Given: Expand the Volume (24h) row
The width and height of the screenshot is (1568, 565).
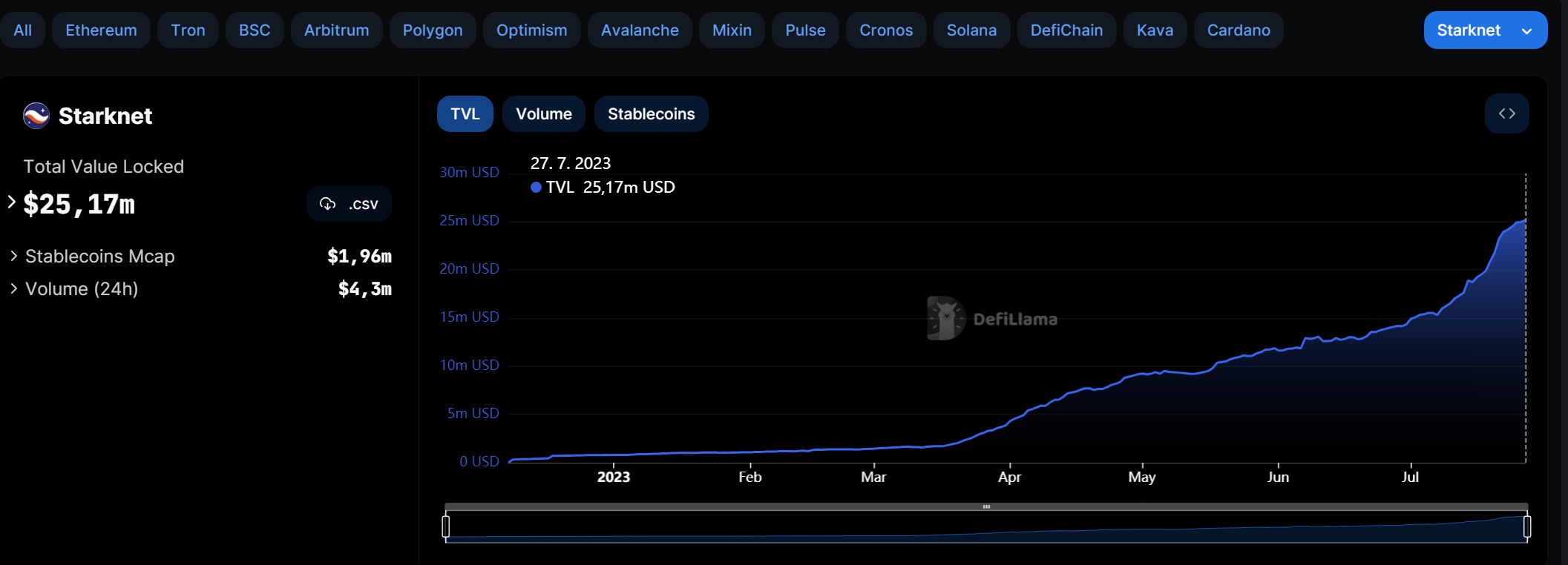Looking at the screenshot, I should [x=14, y=288].
